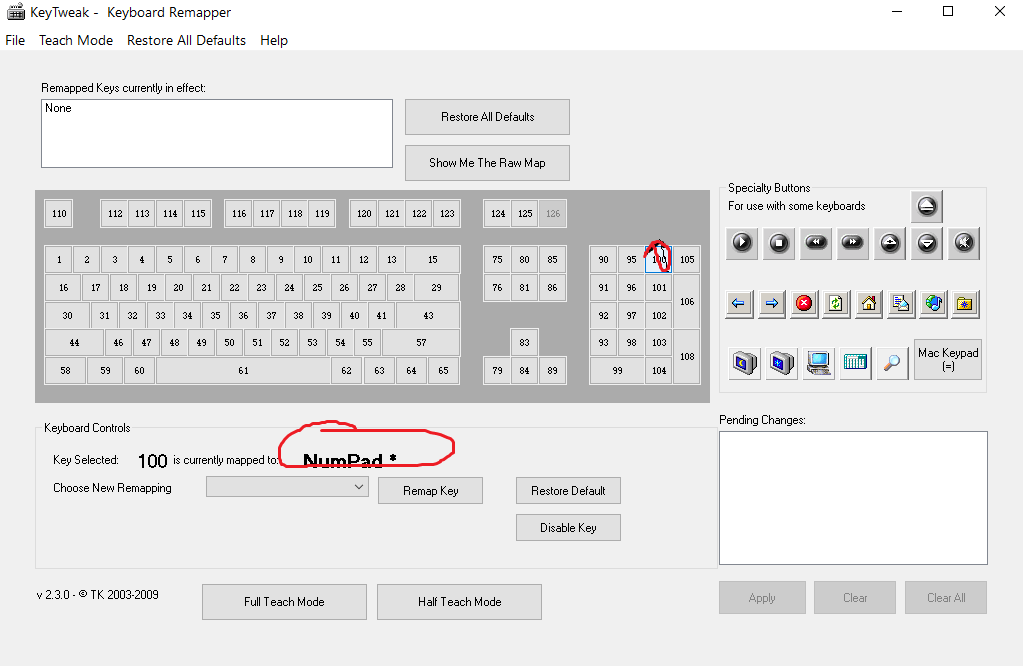Choose the magnifier Search specialty button
This screenshot has width=1023, height=666.
pos(891,362)
